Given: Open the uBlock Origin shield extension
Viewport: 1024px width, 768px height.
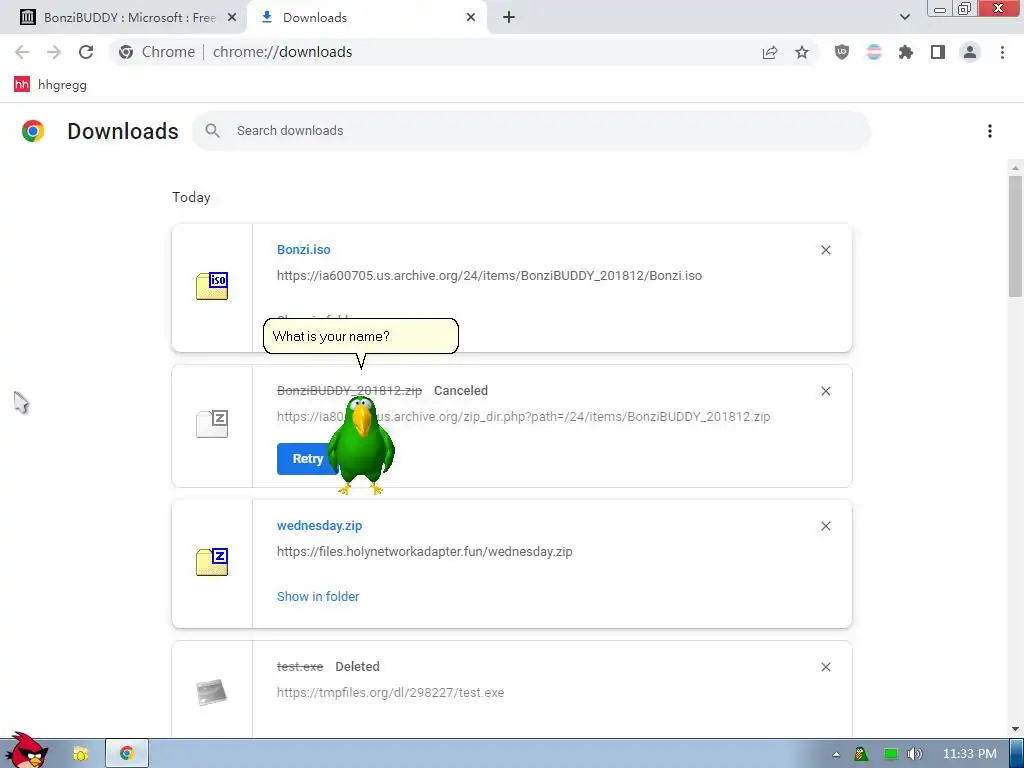Looking at the screenshot, I should [x=842, y=52].
